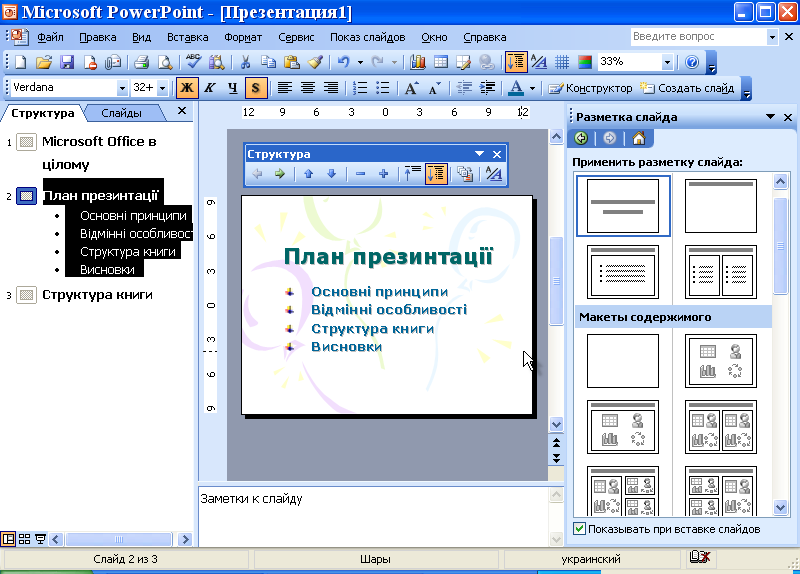This screenshot has width=800, height=574.
Task: Open the font size 32+ dropdown
Action: click(162, 88)
